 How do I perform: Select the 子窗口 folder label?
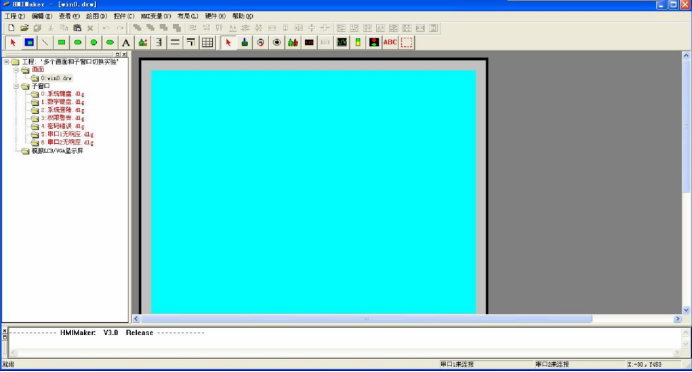(41, 86)
